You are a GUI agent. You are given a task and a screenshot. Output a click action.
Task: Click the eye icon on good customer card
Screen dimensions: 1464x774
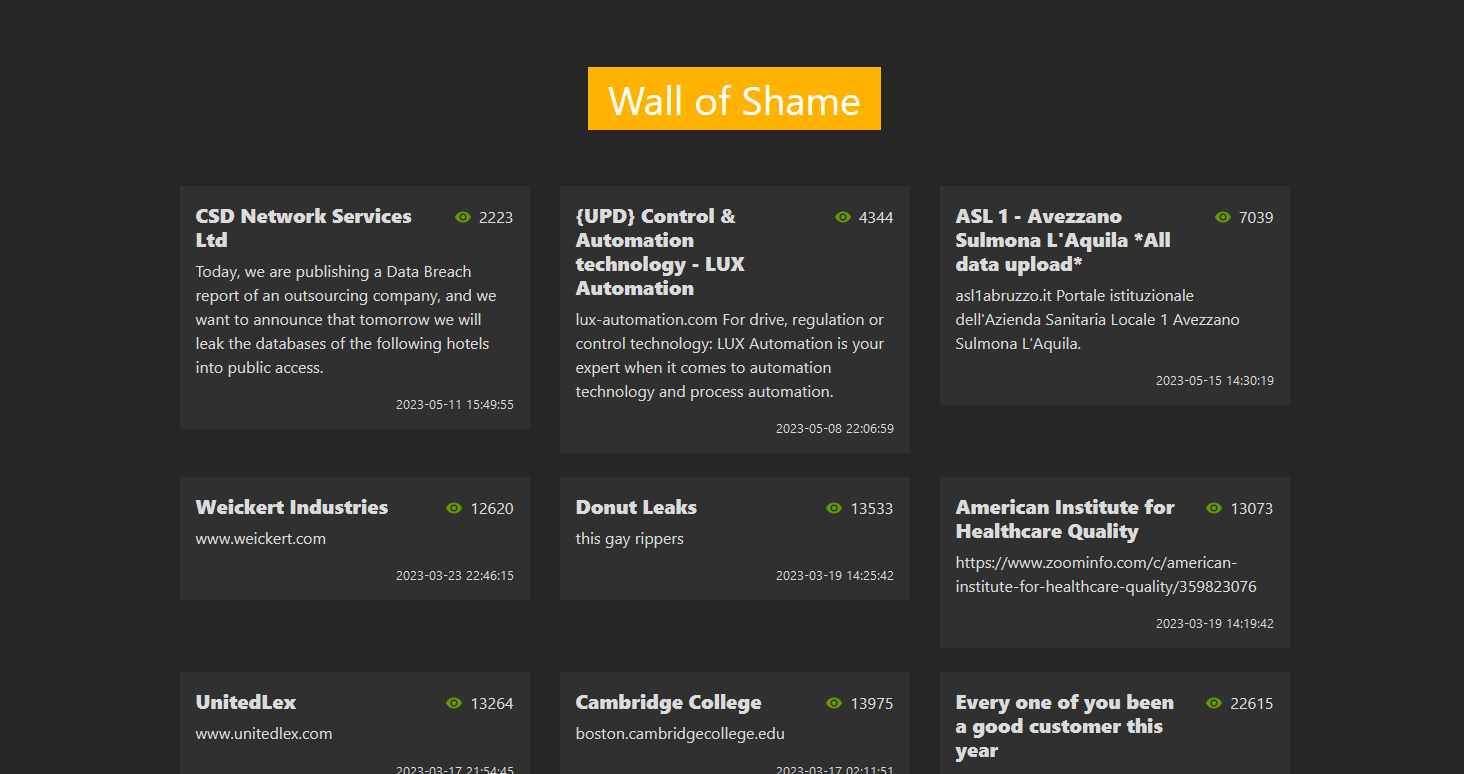(1214, 703)
